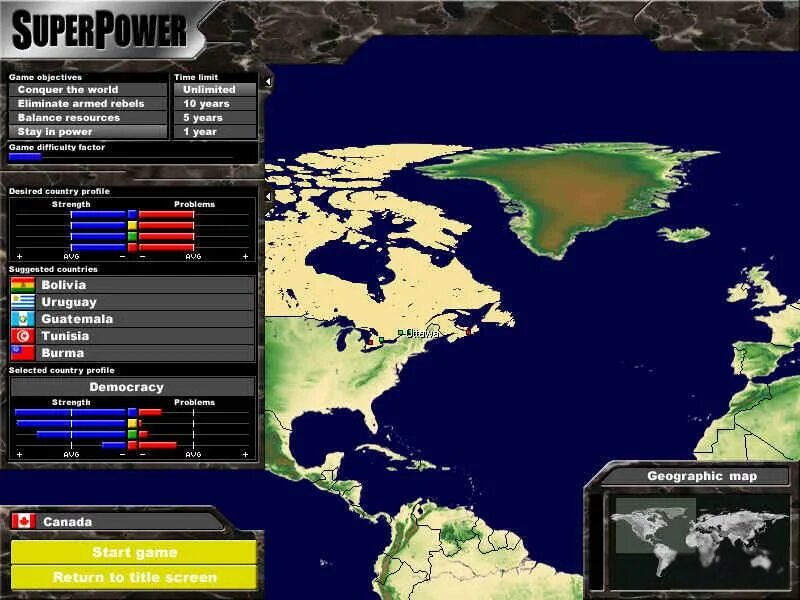Click last row red Problems bar in desired profile
Image resolution: width=800 pixels, height=600 pixels.
pyautogui.click(x=166, y=247)
